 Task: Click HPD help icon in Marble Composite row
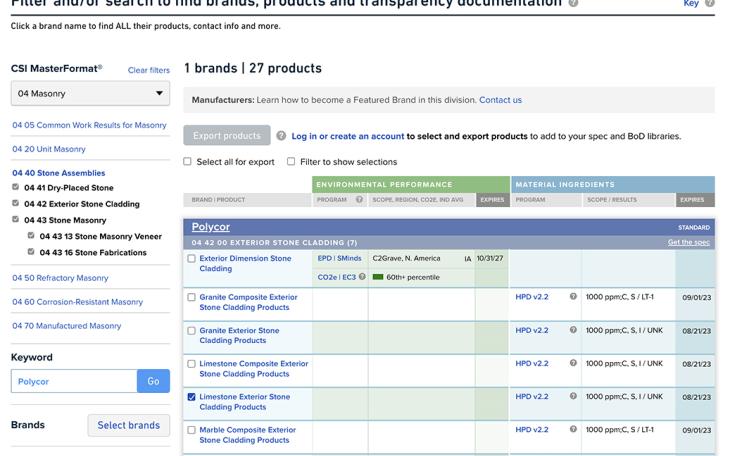click(573, 429)
